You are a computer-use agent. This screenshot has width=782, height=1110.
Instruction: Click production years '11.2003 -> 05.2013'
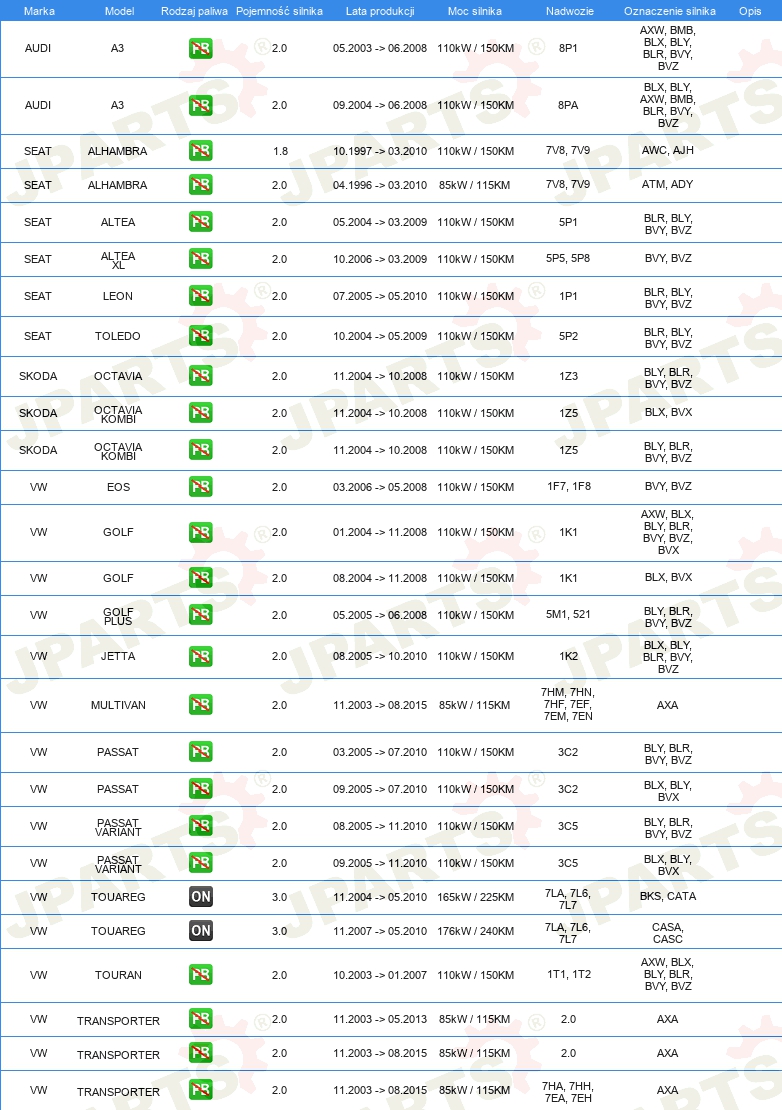380,1019
